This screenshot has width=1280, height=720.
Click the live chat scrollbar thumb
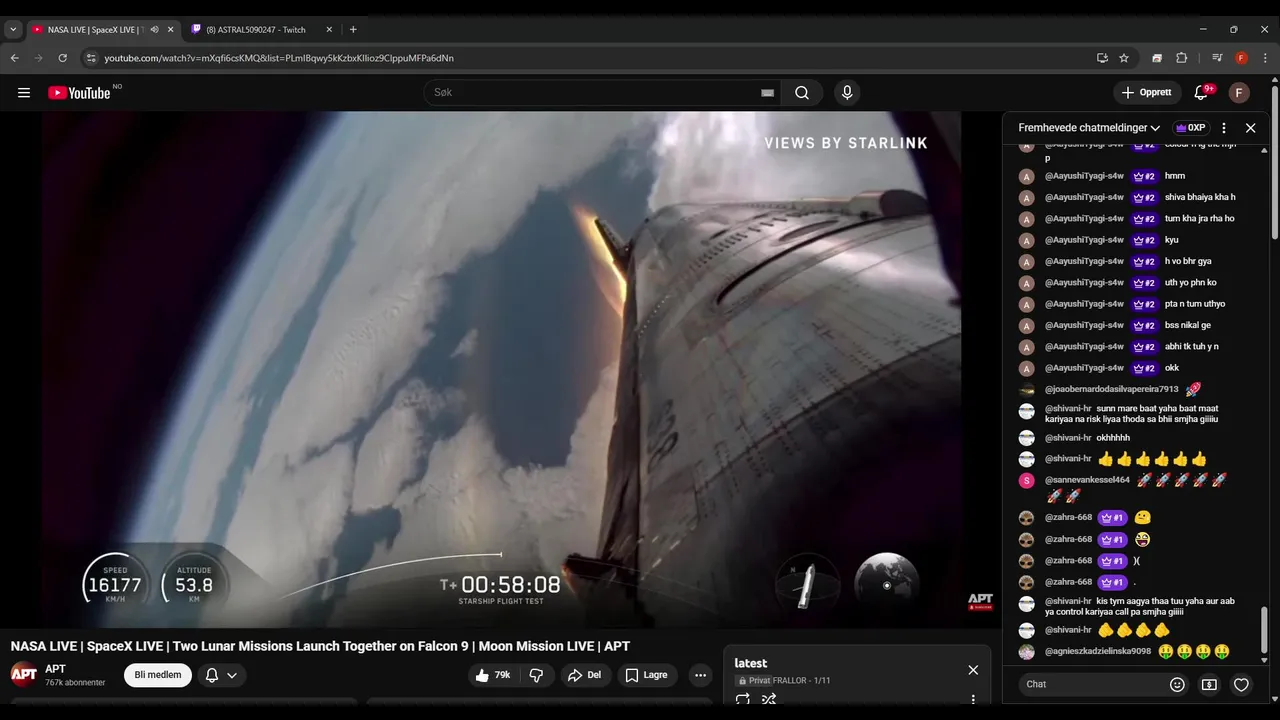click(x=1265, y=628)
